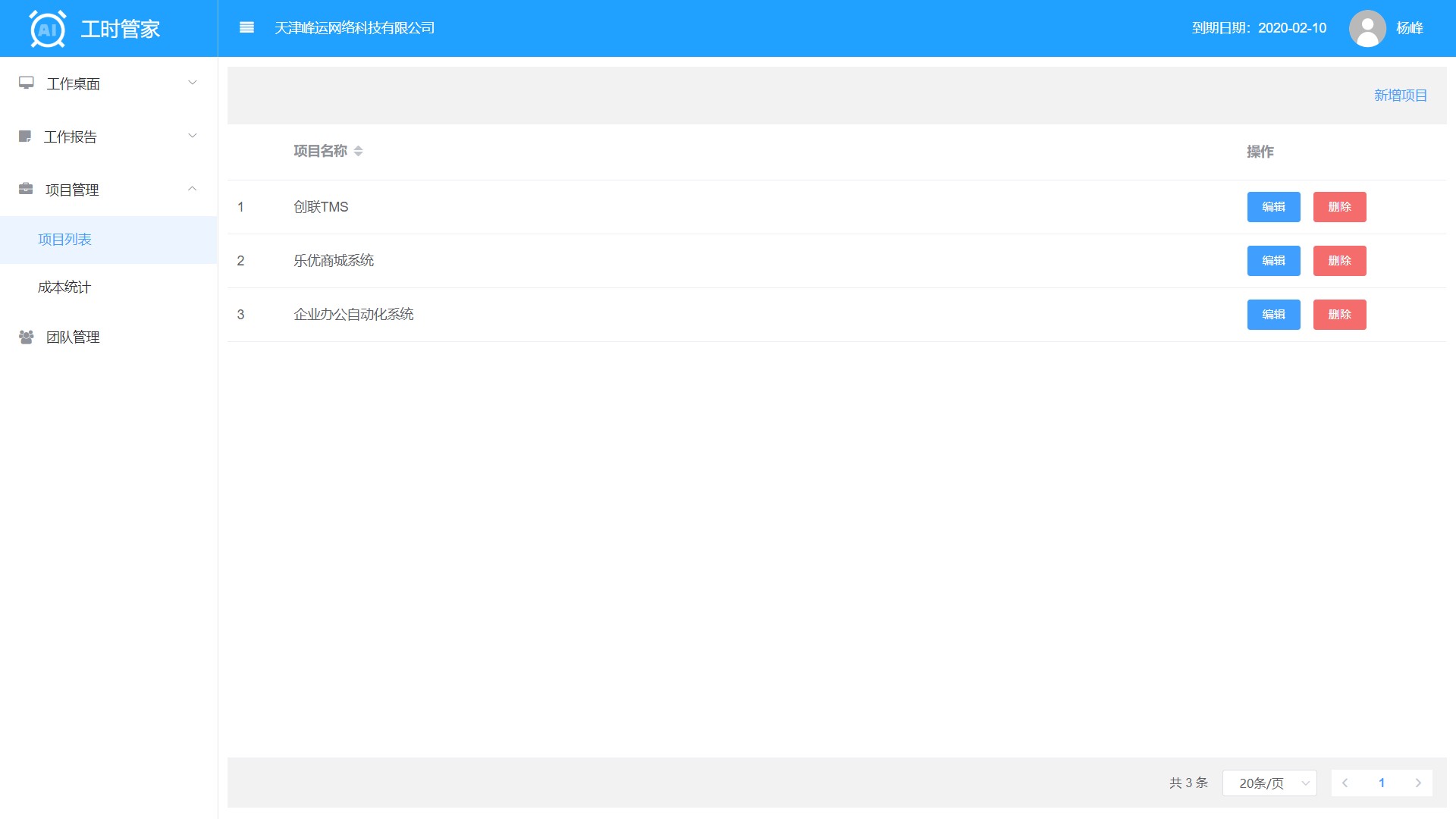
Task: Click the user avatar icon
Action: click(x=1367, y=28)
